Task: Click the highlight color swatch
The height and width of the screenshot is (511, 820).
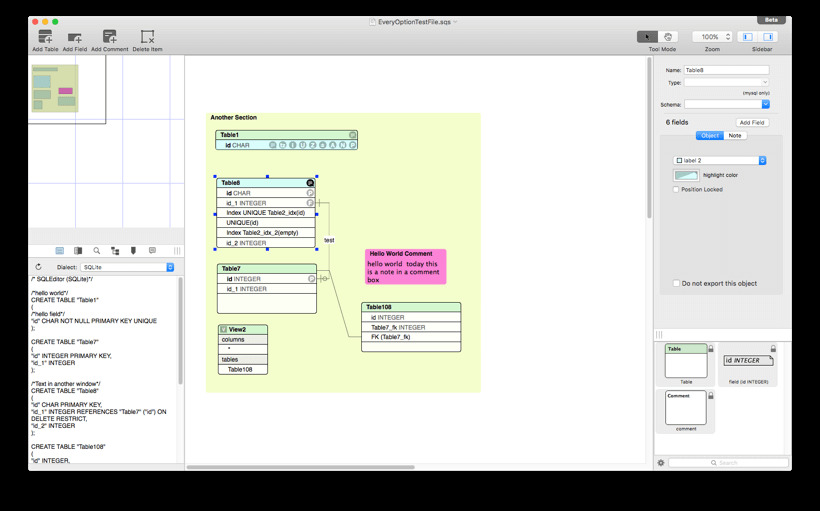Action: pyautogui.click(x=686, y=175)
